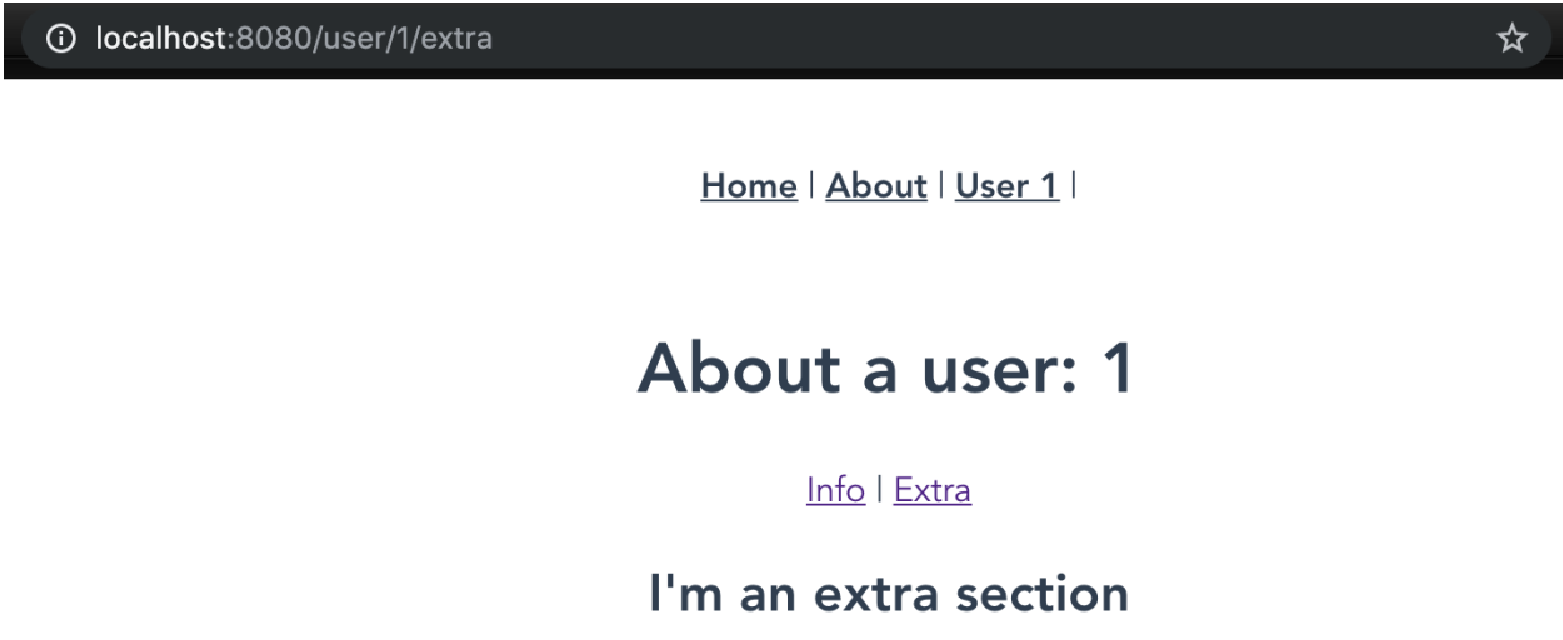Click the separator between Home and About

[x=812, y=185]
